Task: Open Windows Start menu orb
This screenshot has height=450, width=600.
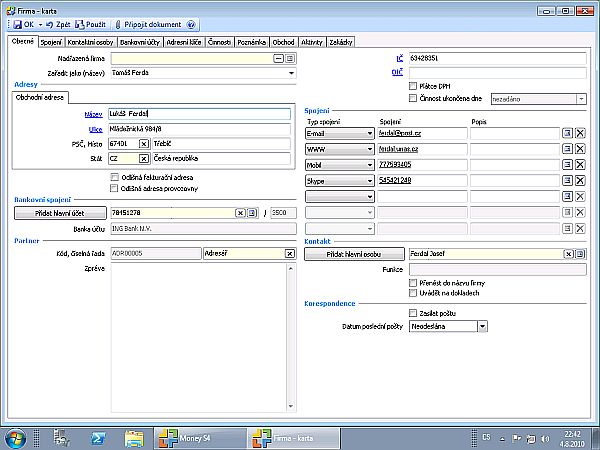Action: click(x=15, y=439)
